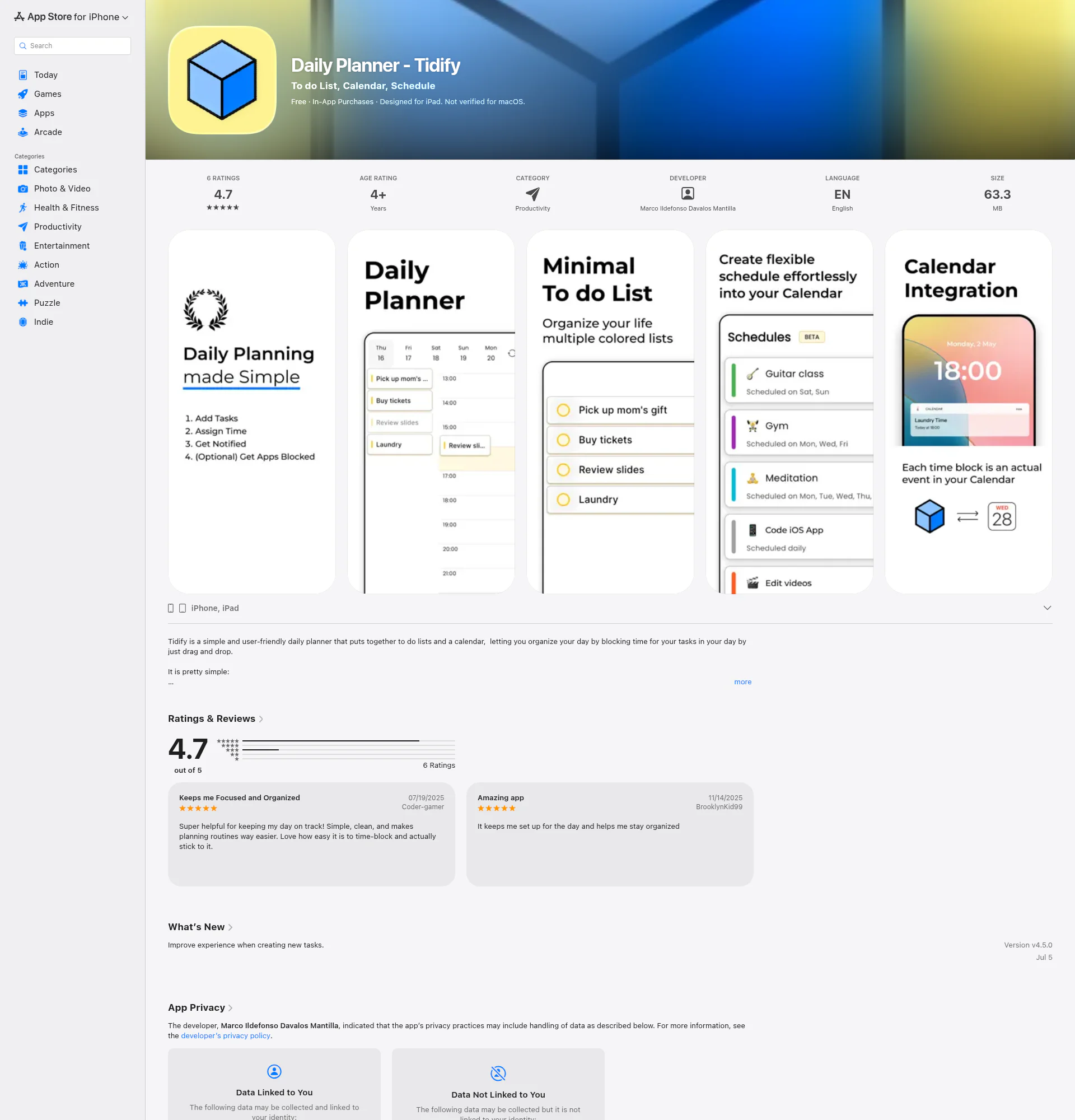Click the Apps stack icon in the sidebar
The width and height of the screenshot is (1075, 1120).
point(23,113)
